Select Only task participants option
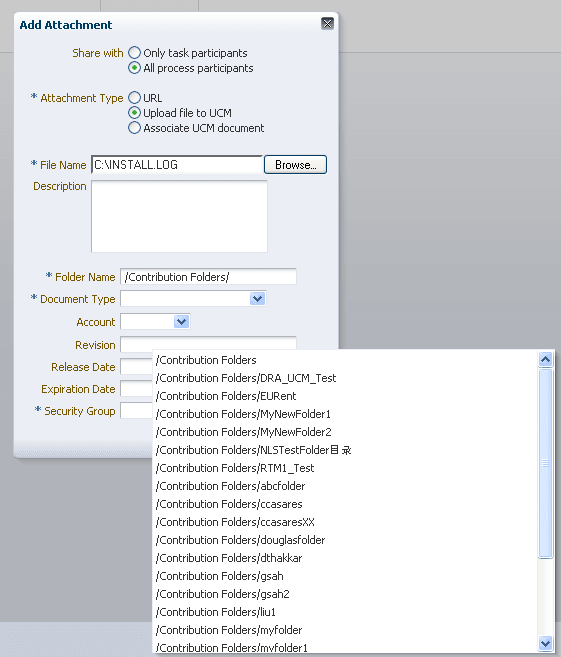Image resolution: width=561 pixels, height=657 pixels. 134,53
